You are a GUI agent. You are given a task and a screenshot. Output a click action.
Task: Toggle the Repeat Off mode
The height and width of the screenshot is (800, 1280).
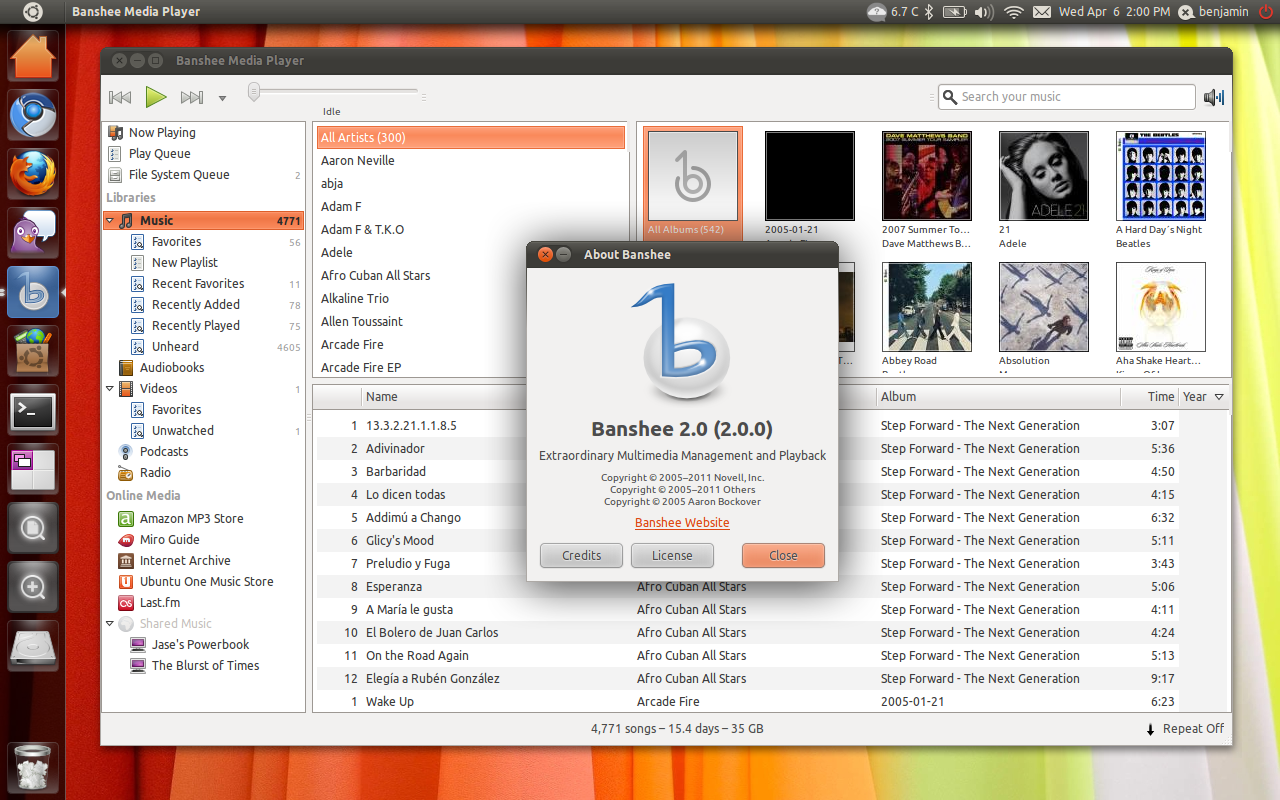coord(1185,729)
